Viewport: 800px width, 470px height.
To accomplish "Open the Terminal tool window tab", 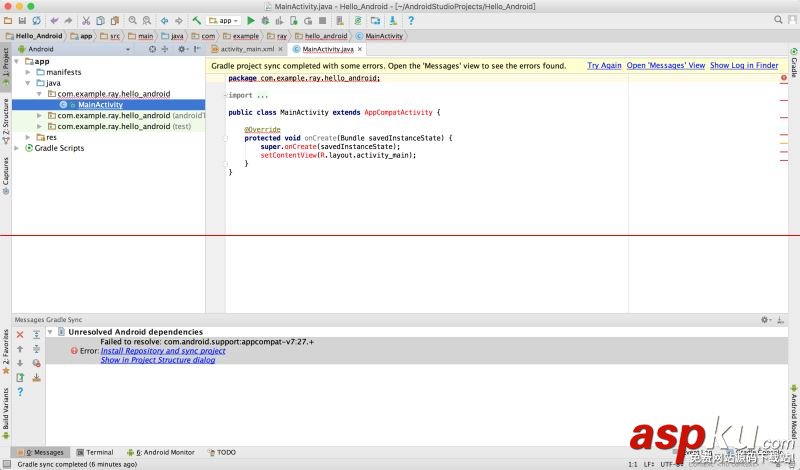I will click(95, 452).
